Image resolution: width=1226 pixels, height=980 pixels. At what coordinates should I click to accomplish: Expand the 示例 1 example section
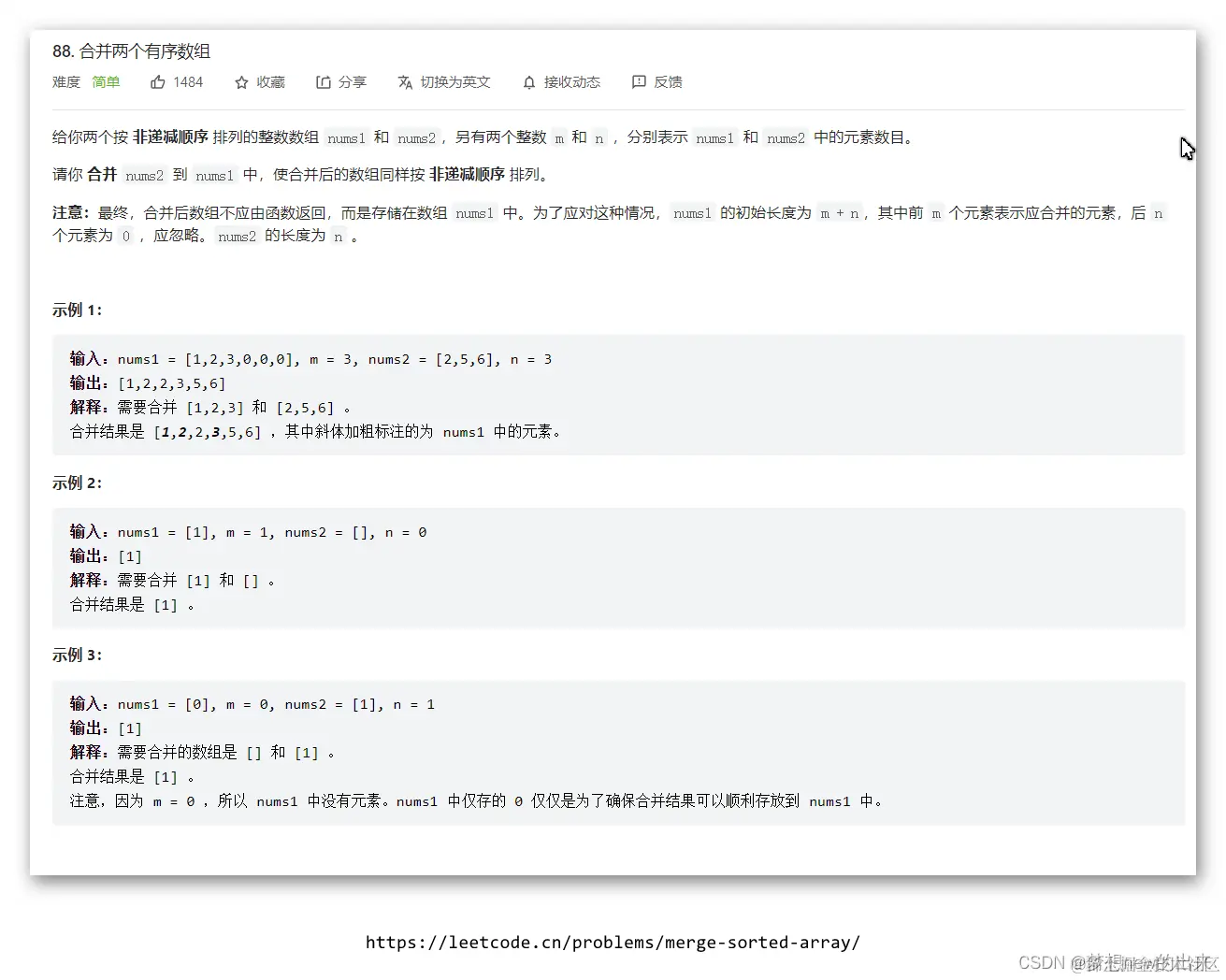coord(77,310)
